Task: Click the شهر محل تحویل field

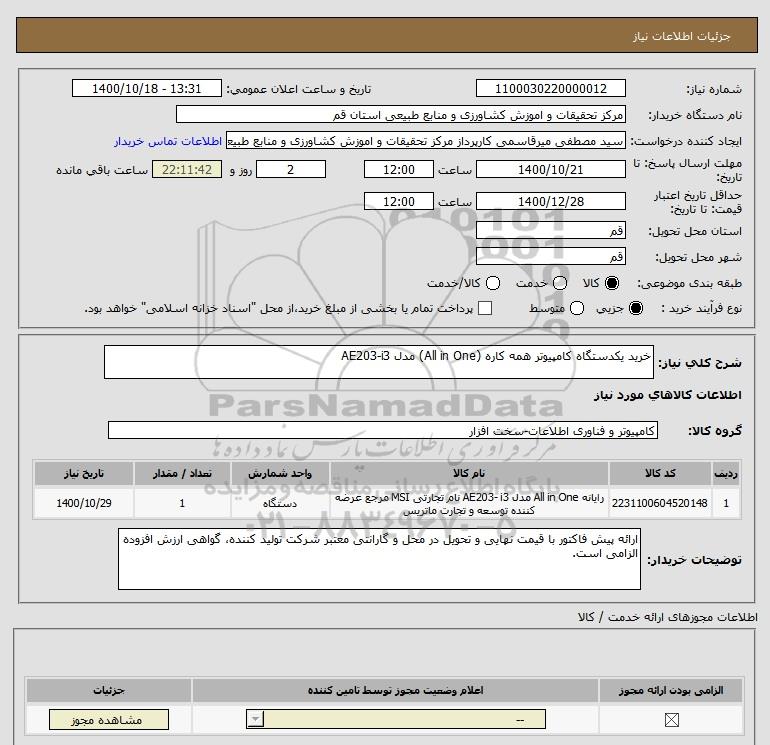Action: (x=550, y=256)
